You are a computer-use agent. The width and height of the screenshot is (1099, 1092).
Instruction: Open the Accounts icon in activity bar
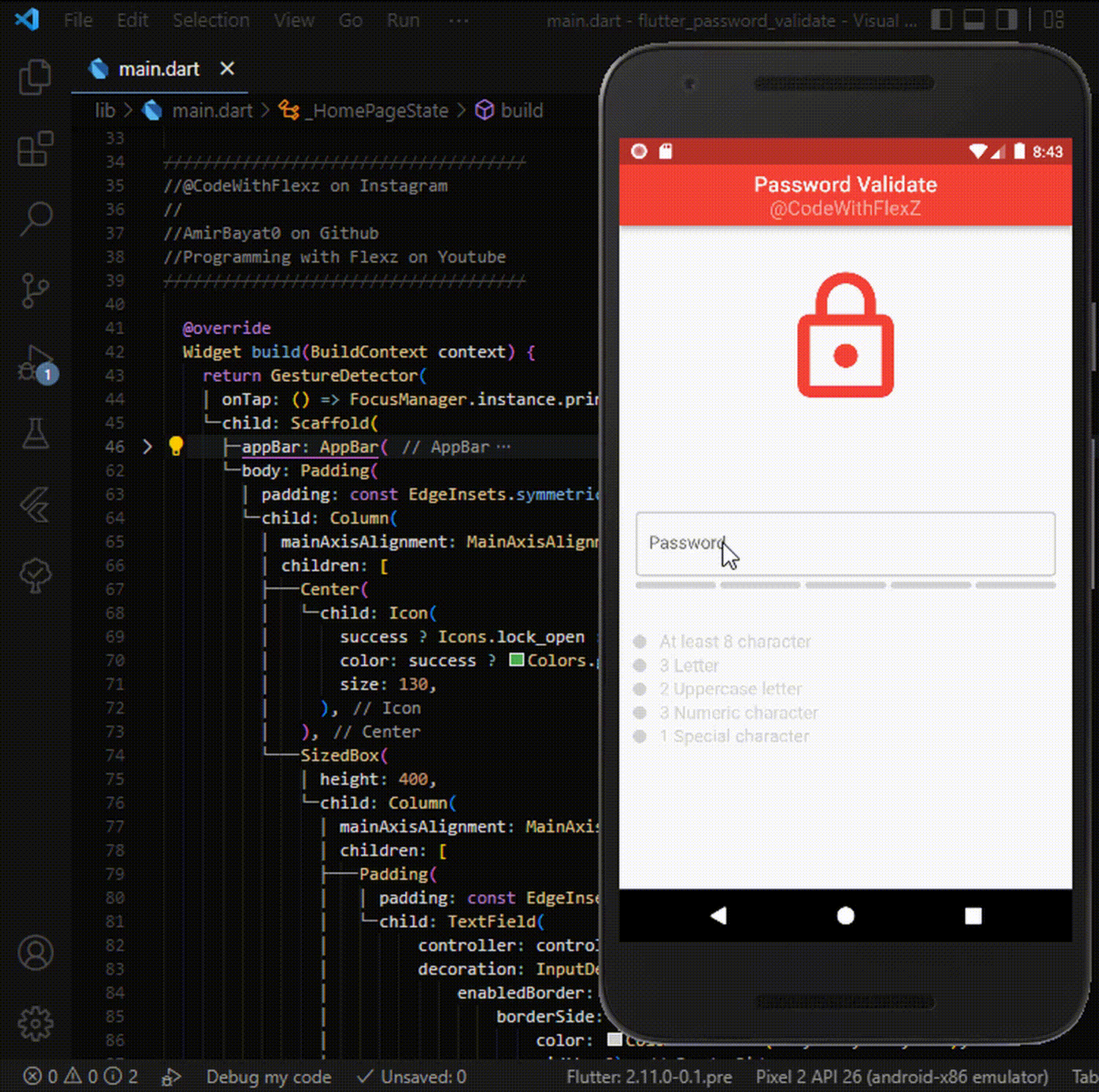point(34,953)
